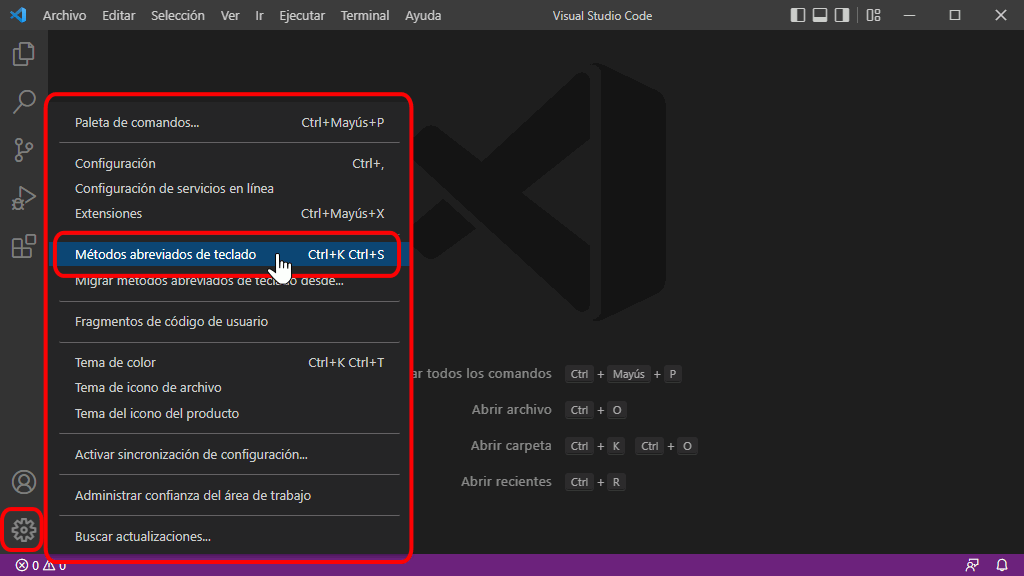Select Activar sincronización de configuración...
1024x576 pixels.
tap(229, 455)
